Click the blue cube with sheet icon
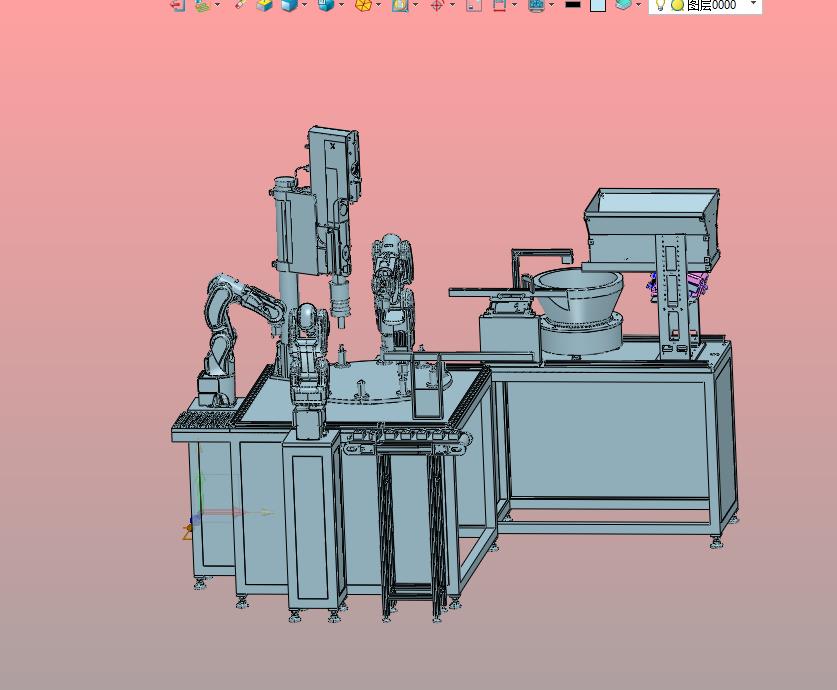The height and width of the screenshot is (690, 837). [326, 5]
